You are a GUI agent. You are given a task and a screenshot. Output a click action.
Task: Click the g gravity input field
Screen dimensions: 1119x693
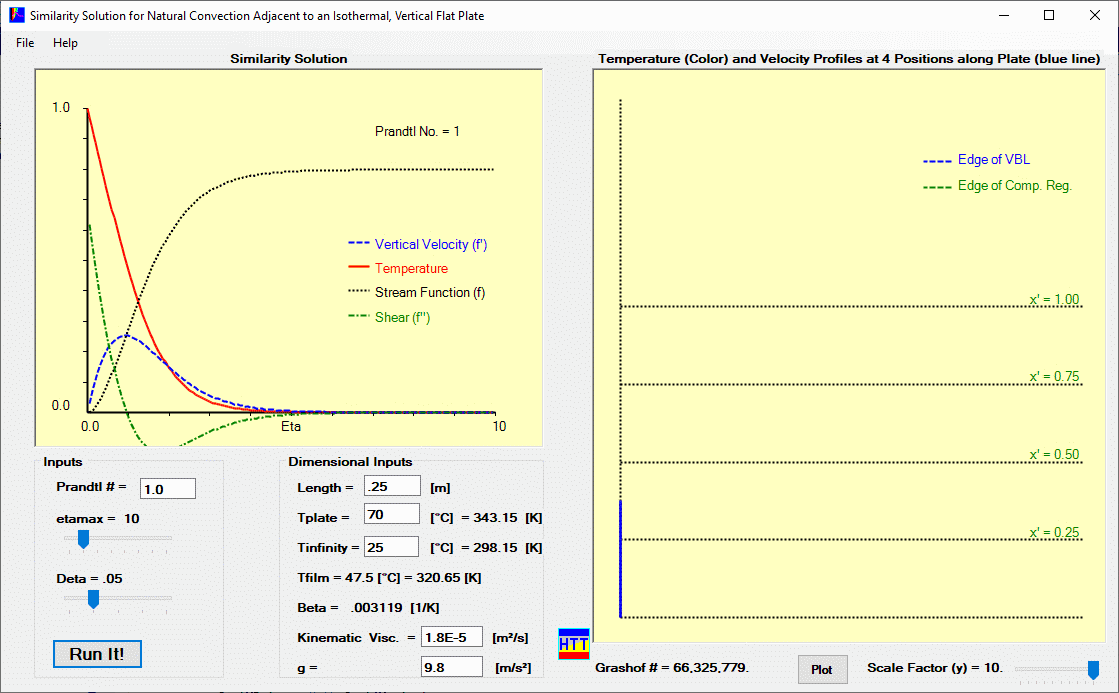point(452,667)
